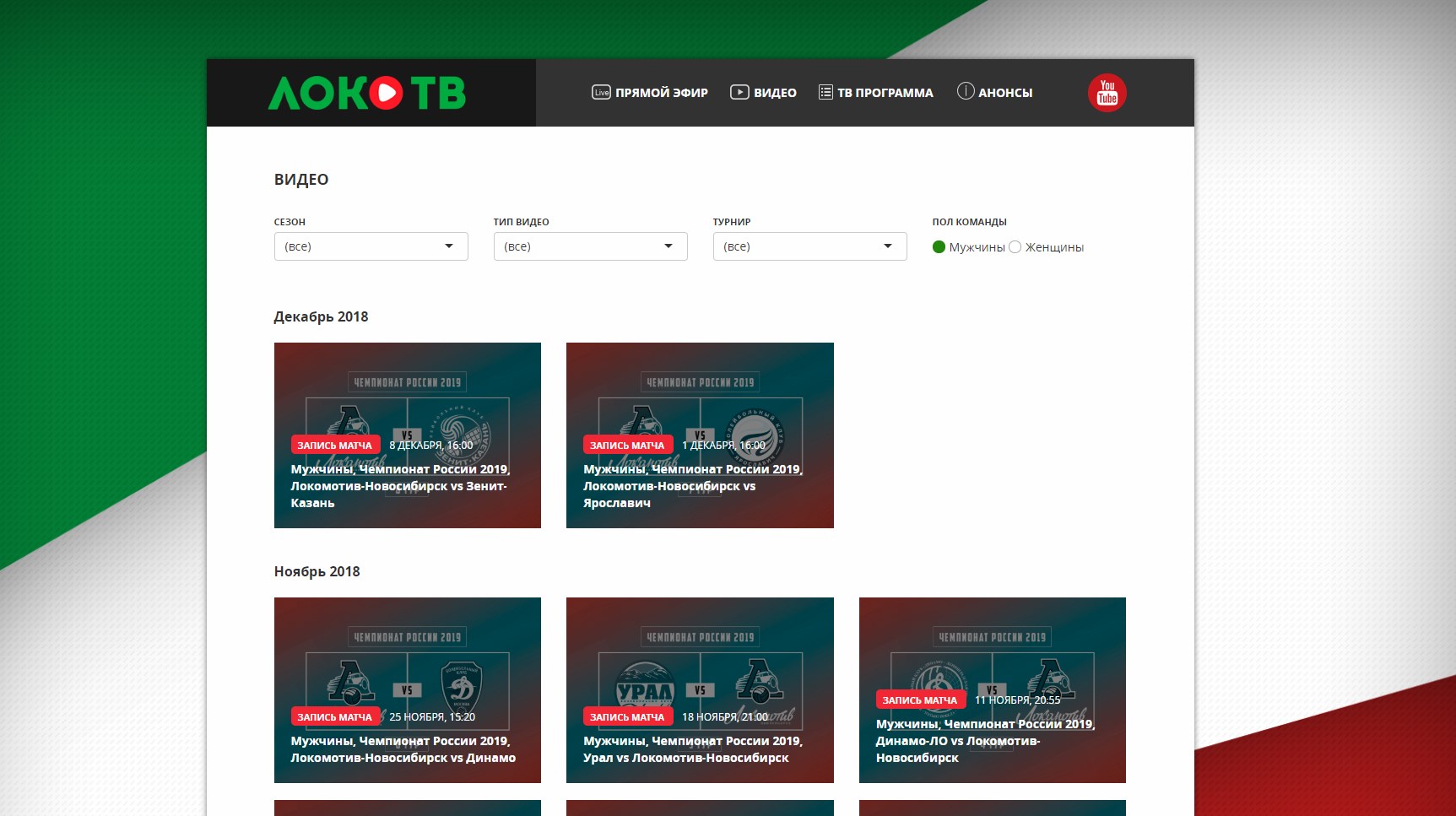Image resolution: width=1456 pixels, height=816 pixels.
Task: Click Запись матча badge on 1 декабря card
Action: point(627,445)
